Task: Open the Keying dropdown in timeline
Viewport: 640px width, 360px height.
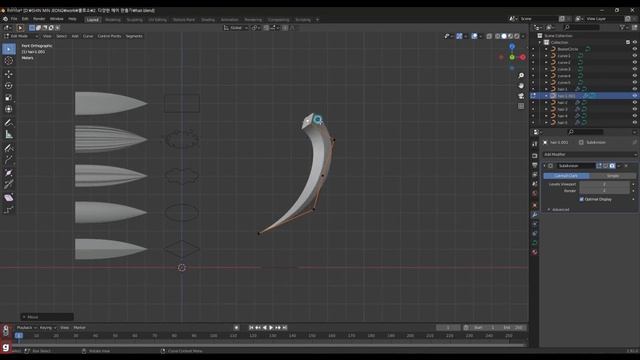Action: (x=48, y=328)
